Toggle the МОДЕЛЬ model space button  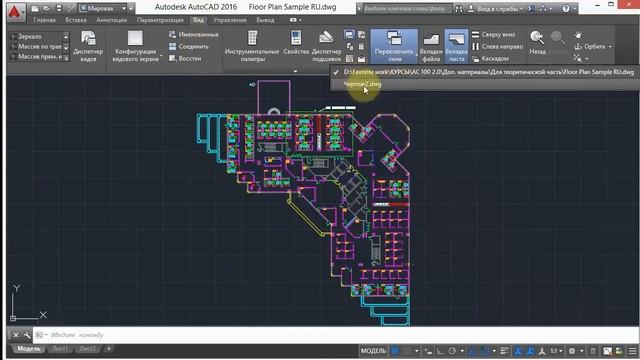(373, 351)
